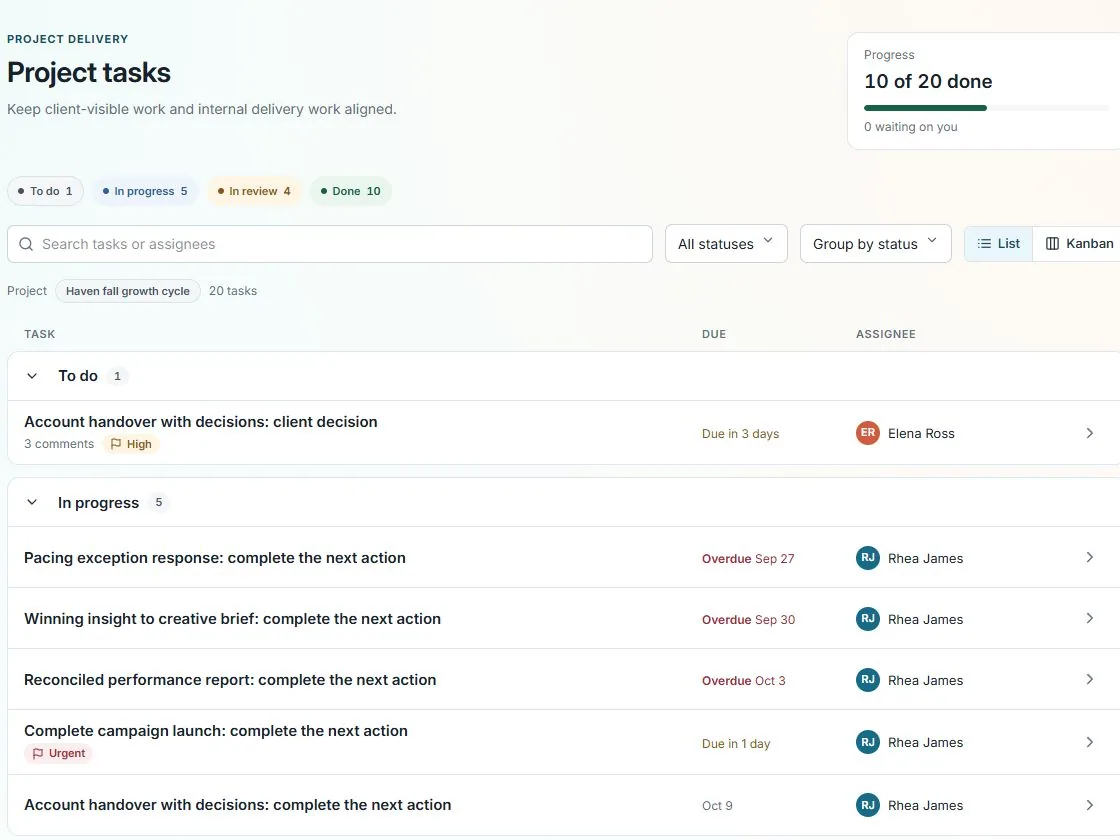Click the ASSIGNEE column header
The height and width of the screenshot is (840, 1120).
point(886,334)
